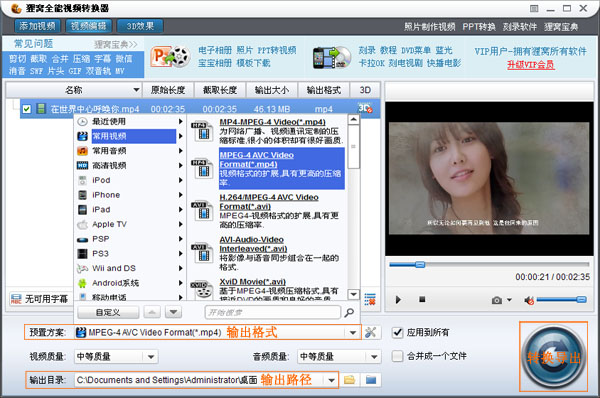Click the phone and DVD burn banner icon
Image resolution: width=600 pixels, height=398 pixels.
[x=331, y=57]
